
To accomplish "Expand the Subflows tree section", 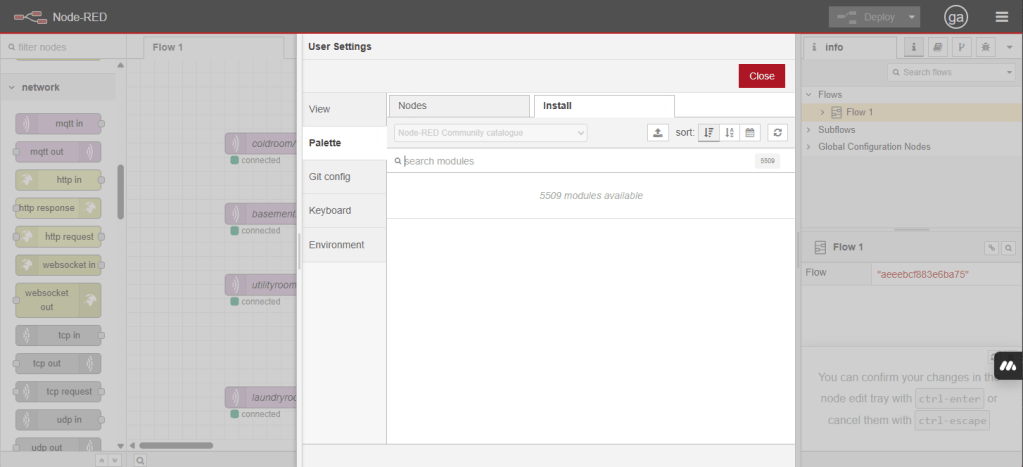I will [x=810, y=130].
